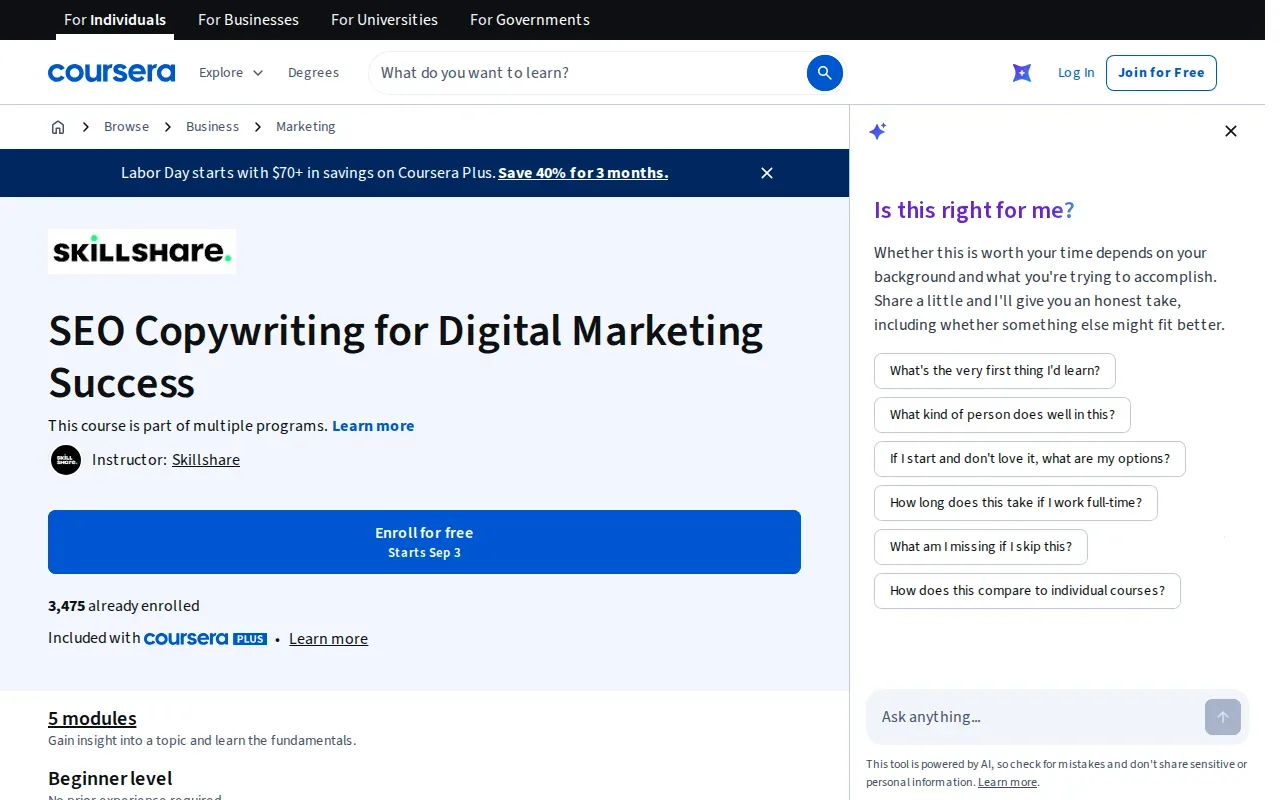Switch to For Universities tab
1280x800 pixels.
pyautogui.click(x=384, y=20)
